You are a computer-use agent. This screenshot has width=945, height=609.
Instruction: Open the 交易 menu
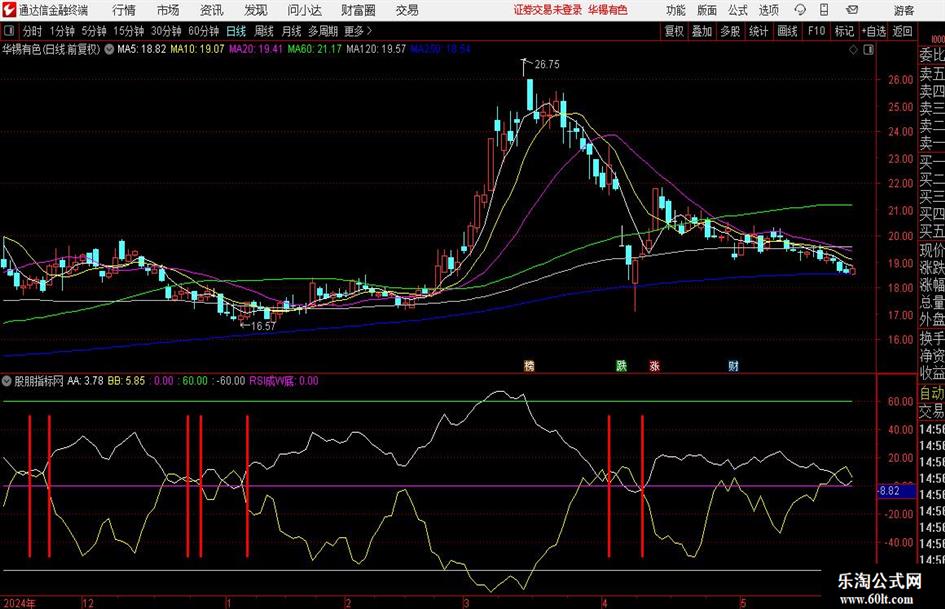(x=407, y=10)
